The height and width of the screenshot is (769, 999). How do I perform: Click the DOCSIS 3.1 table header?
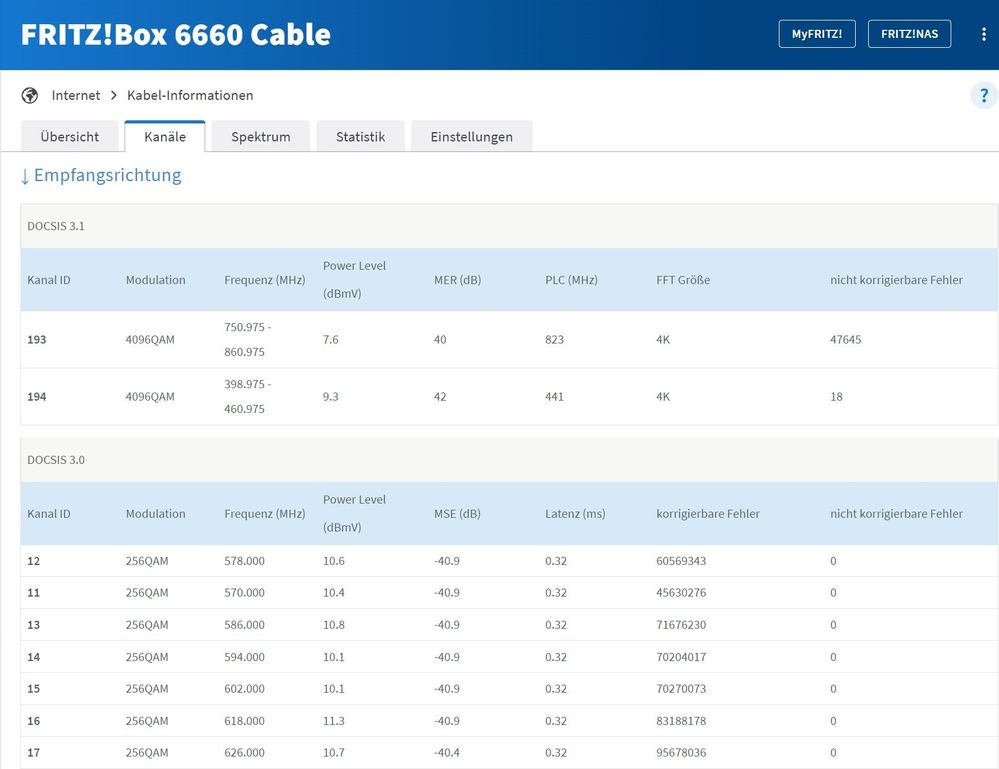56,226
